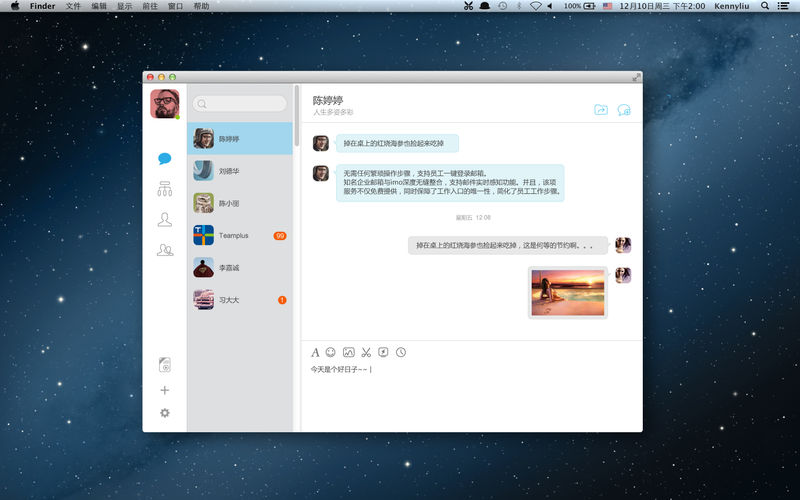The width and height of the screenshot is (800, 500).
Task: Open the organization chart view in sidebar
Action: [164, 189]
